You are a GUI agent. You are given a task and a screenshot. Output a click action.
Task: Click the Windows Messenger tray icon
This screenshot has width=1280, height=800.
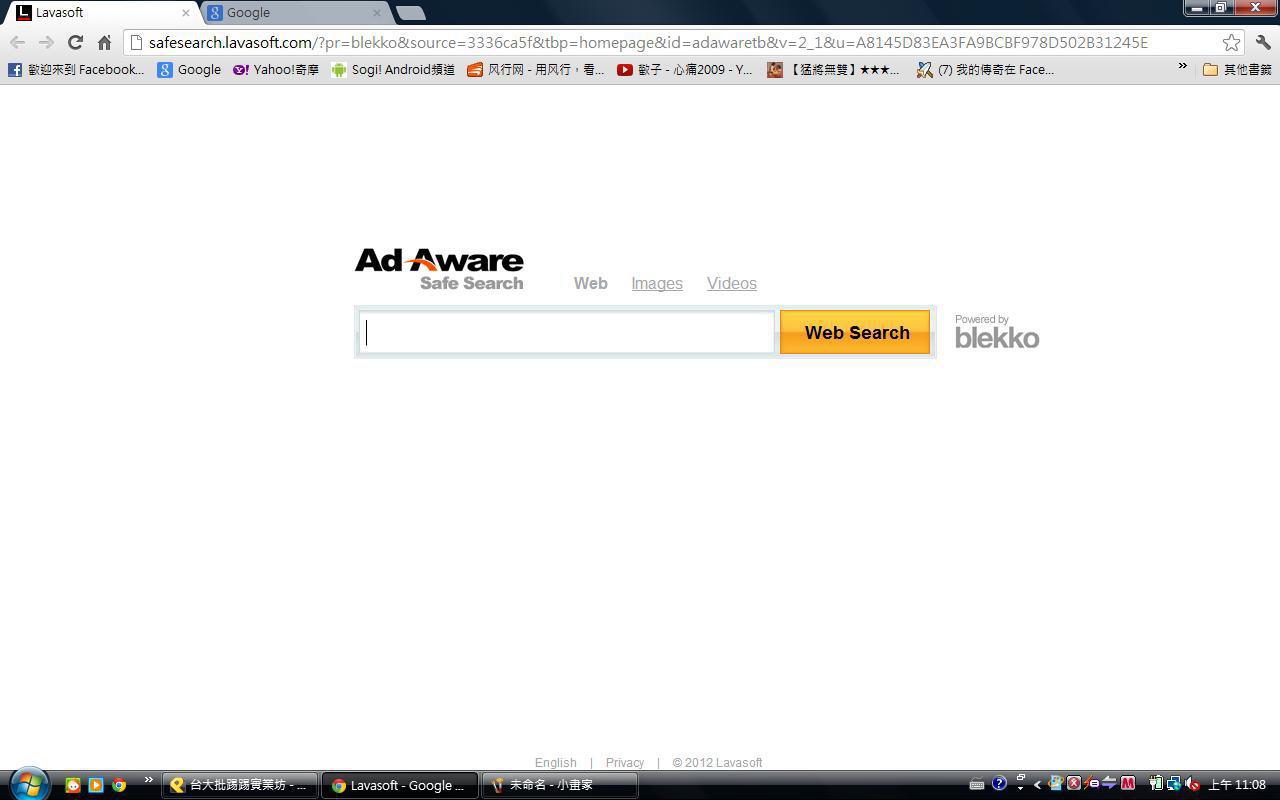tap(1055, 784)
